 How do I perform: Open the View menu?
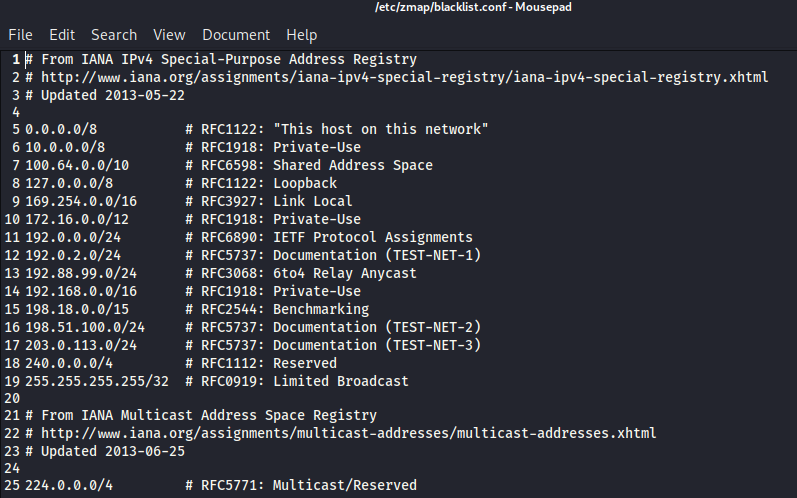[x=169, y=35]
